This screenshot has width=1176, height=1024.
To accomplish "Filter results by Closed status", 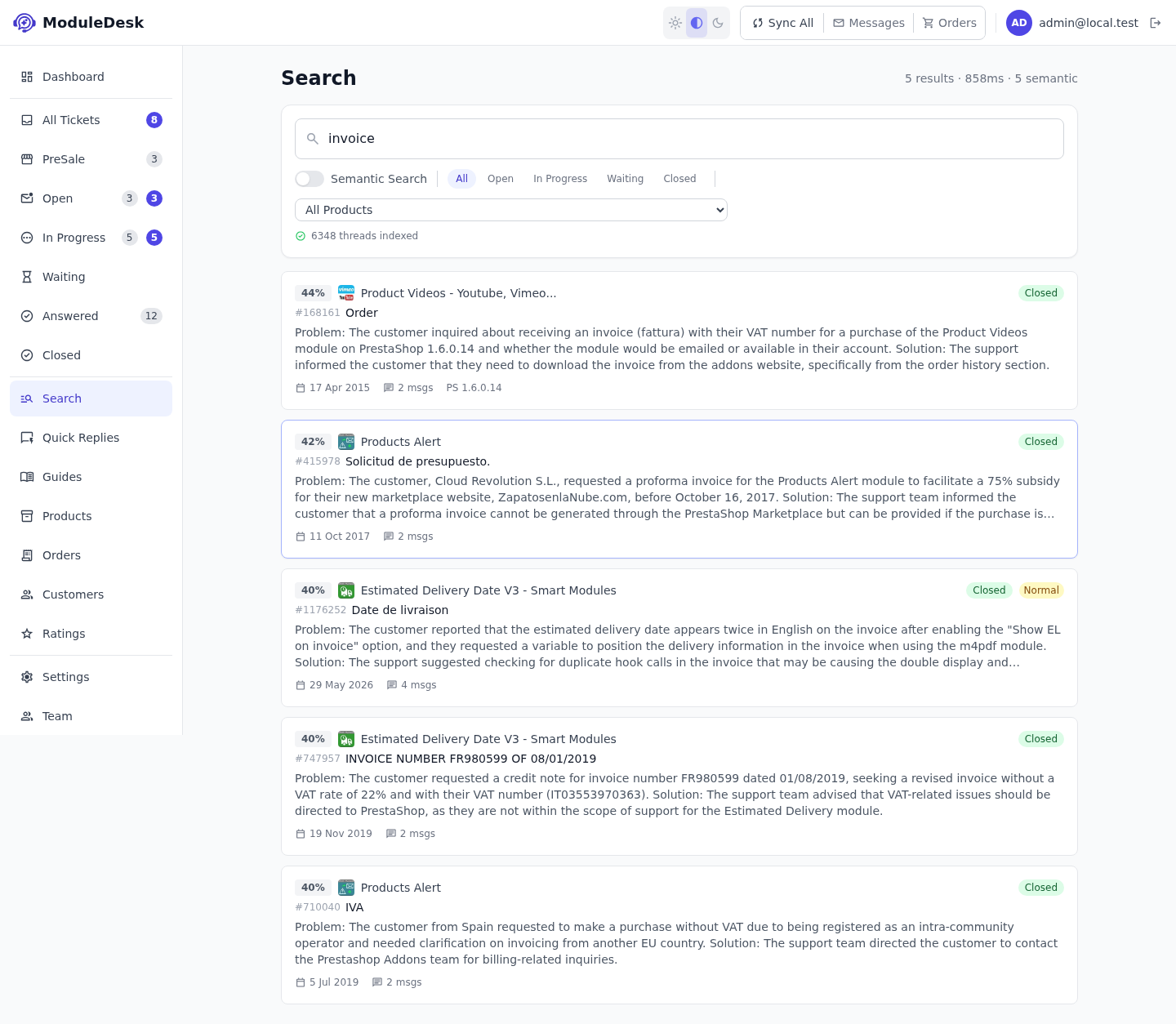I will pos(679,179).
